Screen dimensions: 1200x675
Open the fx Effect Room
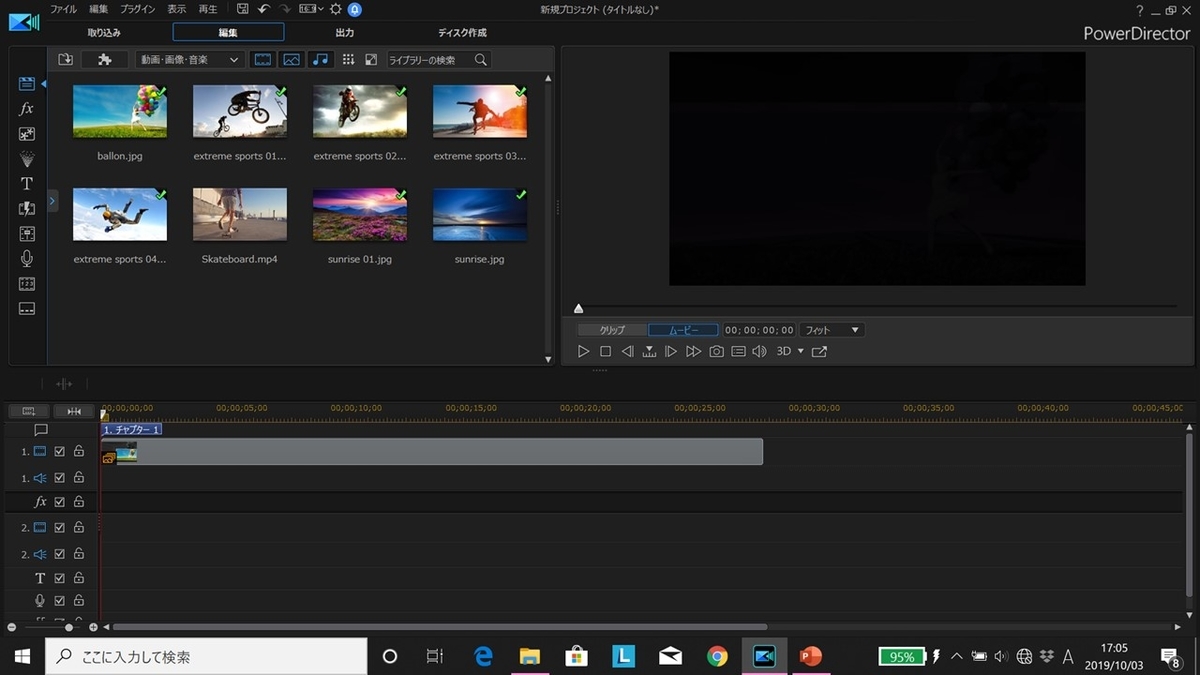click(x=27, y=109)
